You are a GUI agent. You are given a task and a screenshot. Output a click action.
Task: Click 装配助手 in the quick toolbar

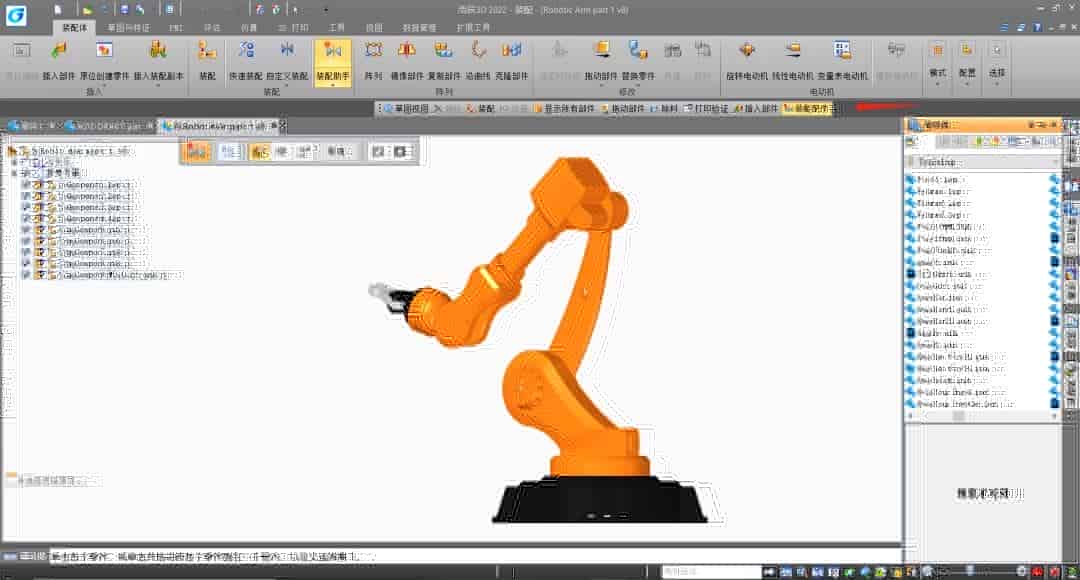pos(806,108)
